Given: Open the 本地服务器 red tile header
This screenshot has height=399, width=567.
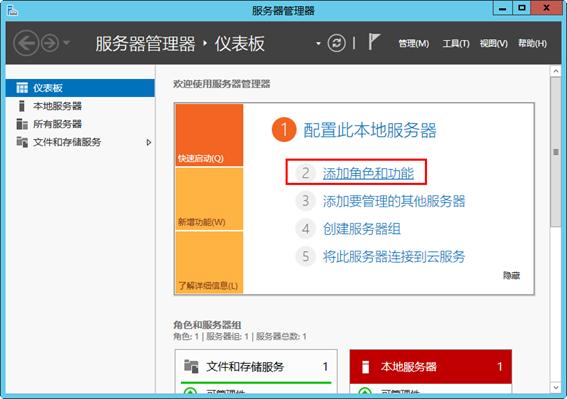Looking at the screenshot, I should click(431, 367).
